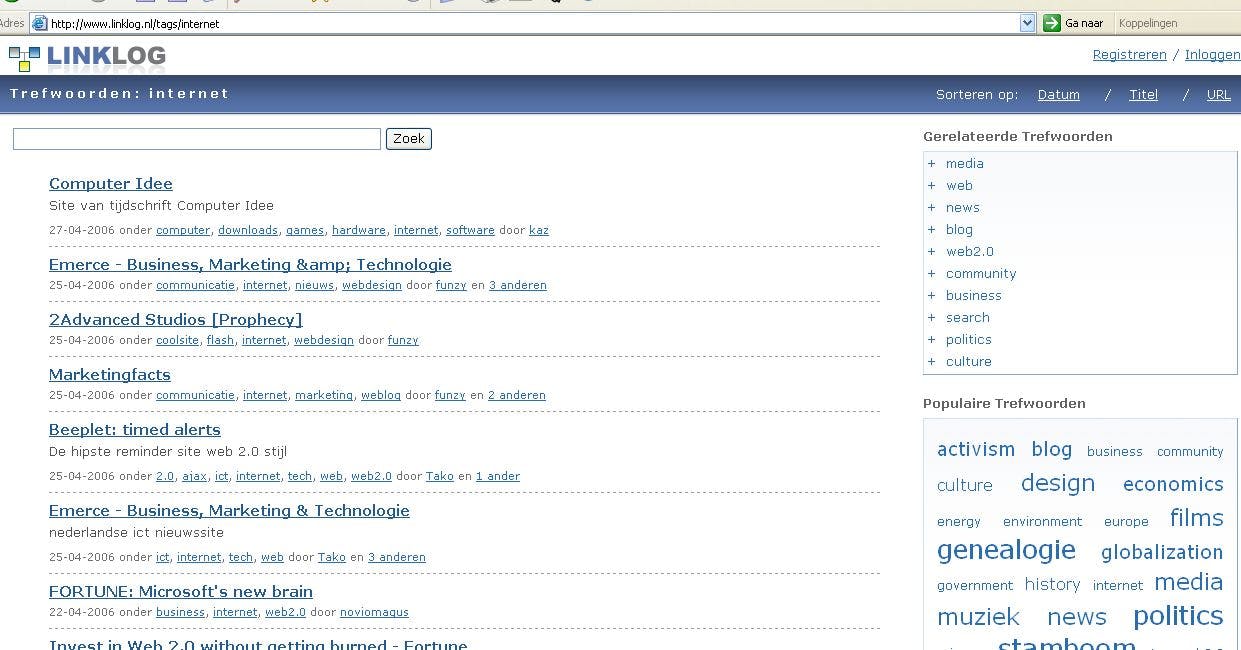Screen dimensions: 1241x650
Task: Expand the politics related keyword
Action: pyautogui.click(x=931, y=339)
